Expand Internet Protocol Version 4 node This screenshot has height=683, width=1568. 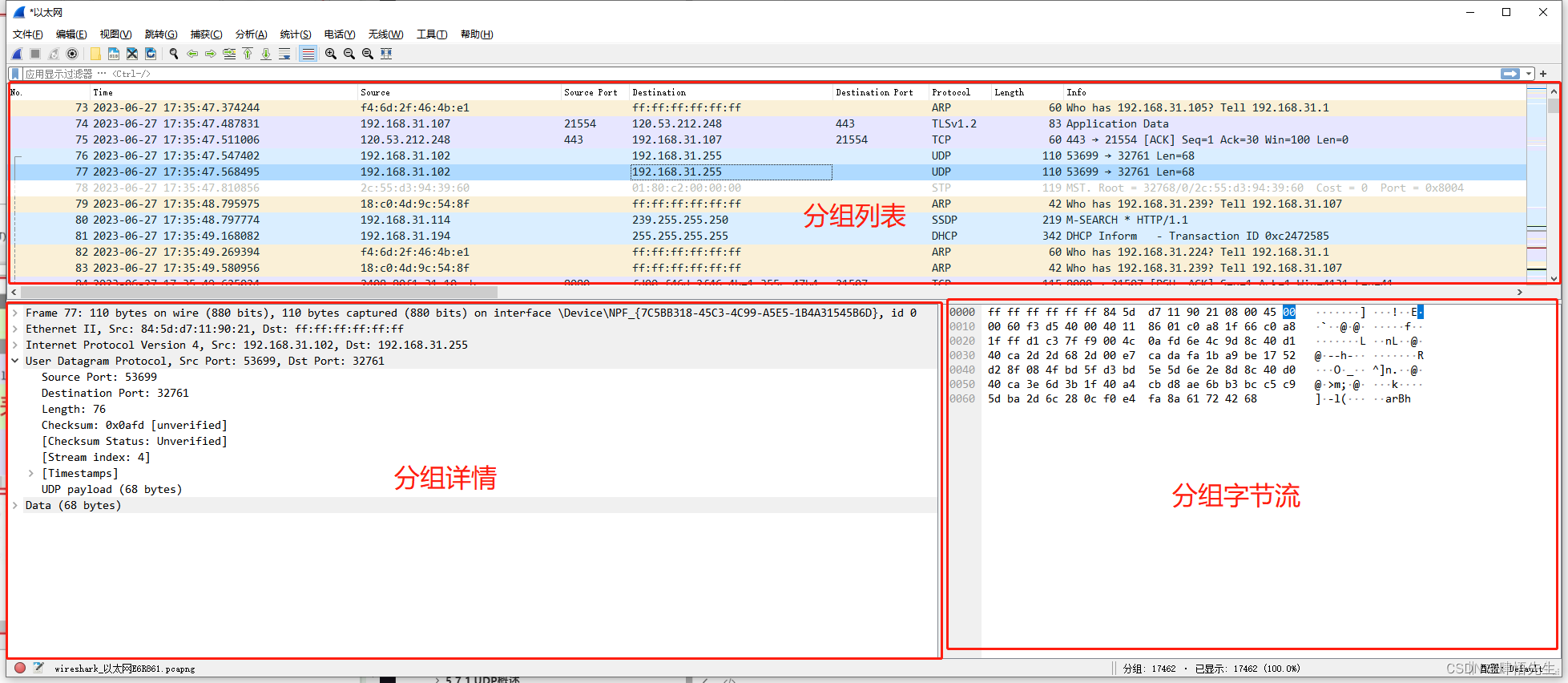(x=15, y=345)
